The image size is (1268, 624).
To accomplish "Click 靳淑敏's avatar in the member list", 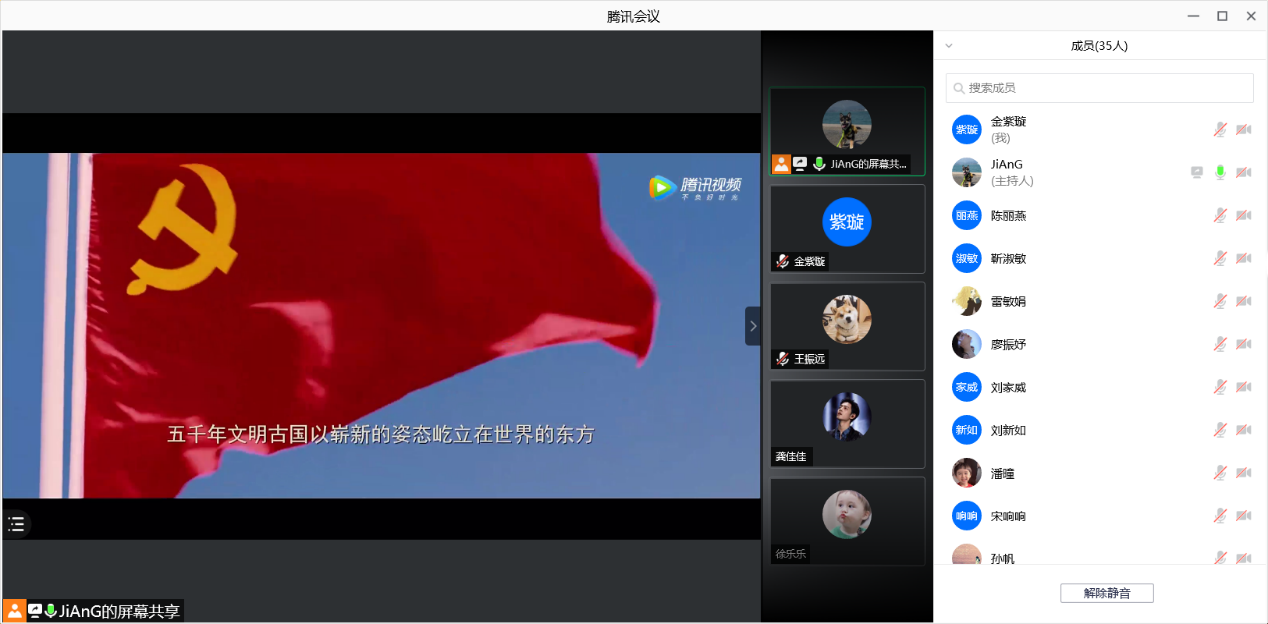I will 967,258.
